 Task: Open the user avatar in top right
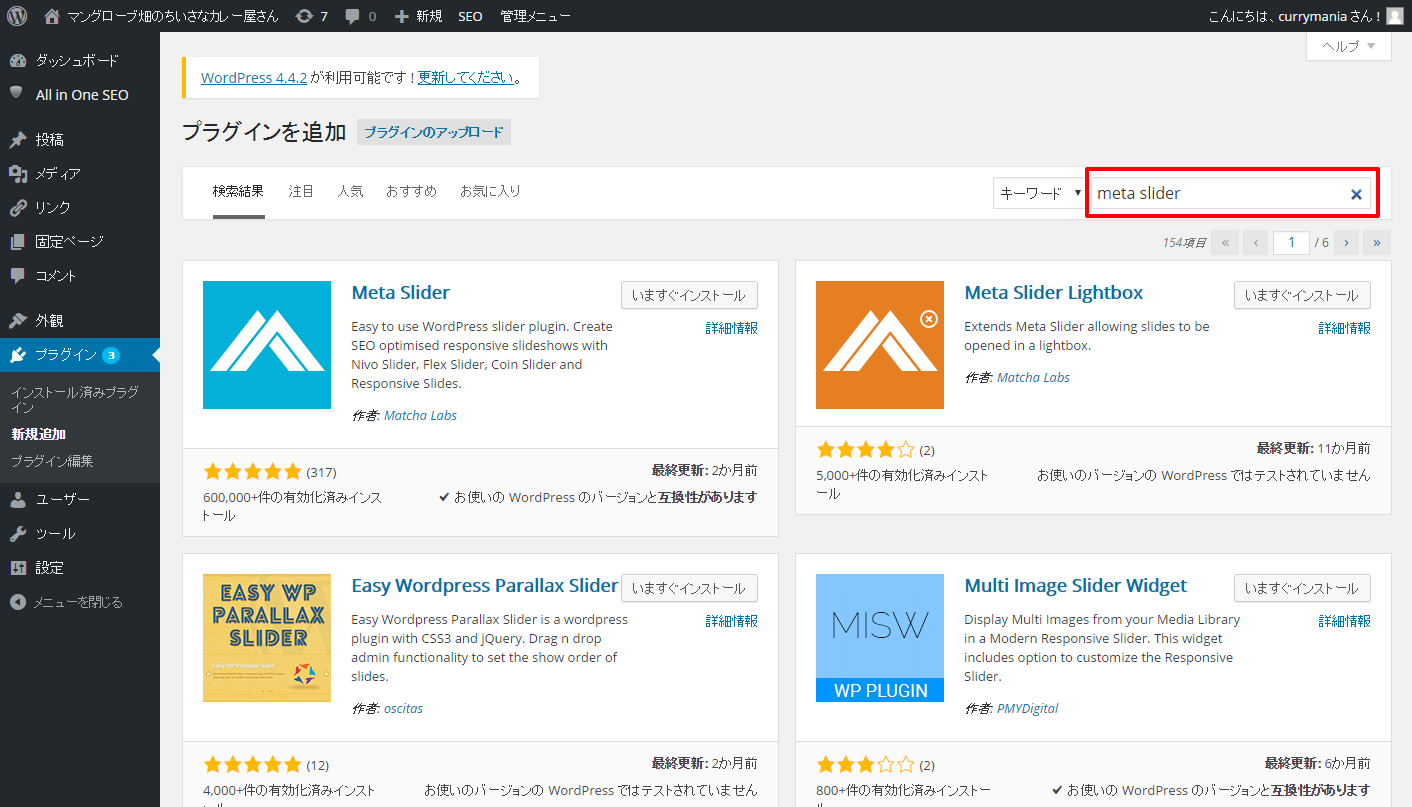1394,16
